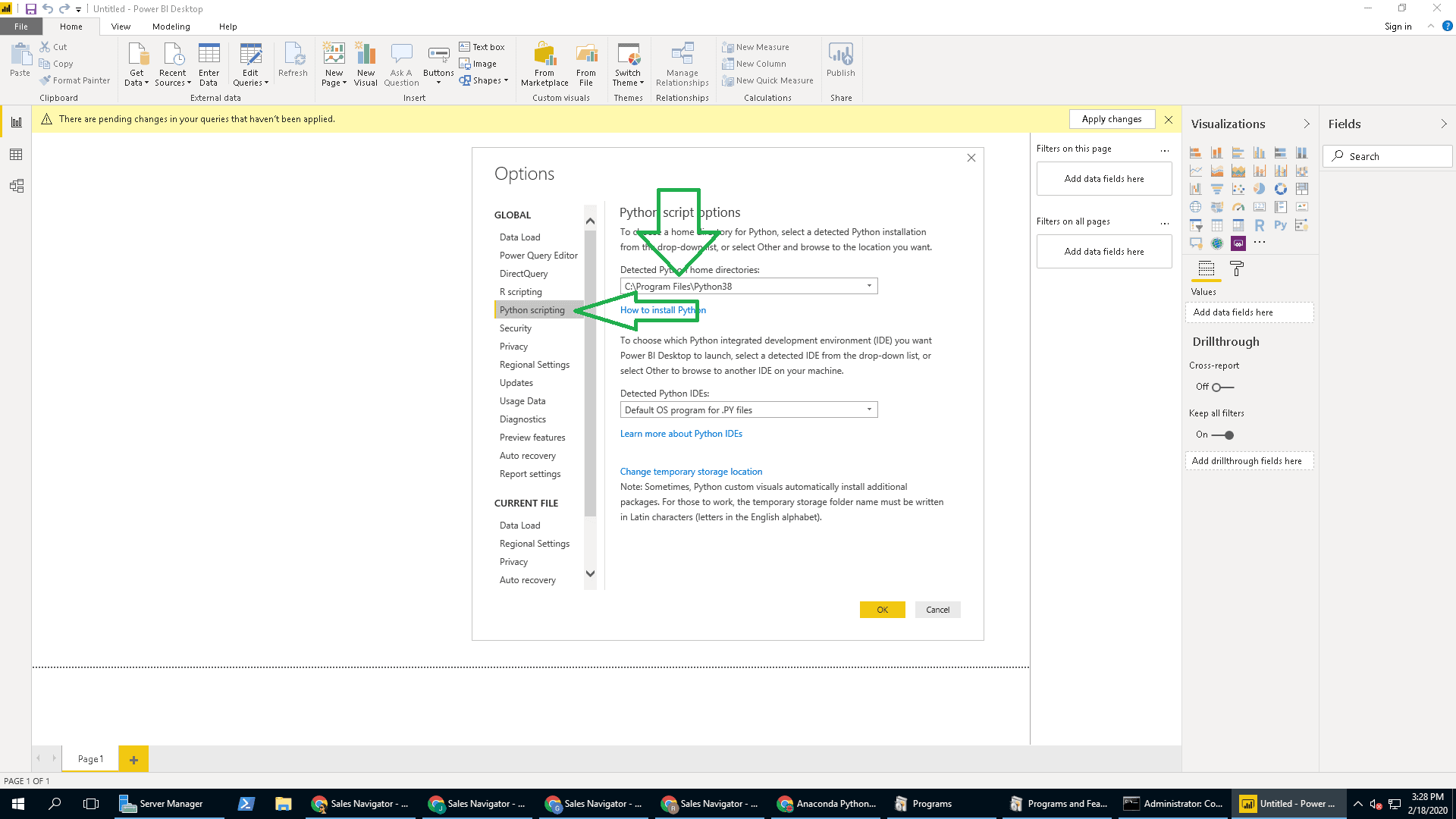This screenshot has height=819, width=1456.
Task: Open the Detected Python home directories dropdown
Action: pyautogui.click(x=869, y=286)
